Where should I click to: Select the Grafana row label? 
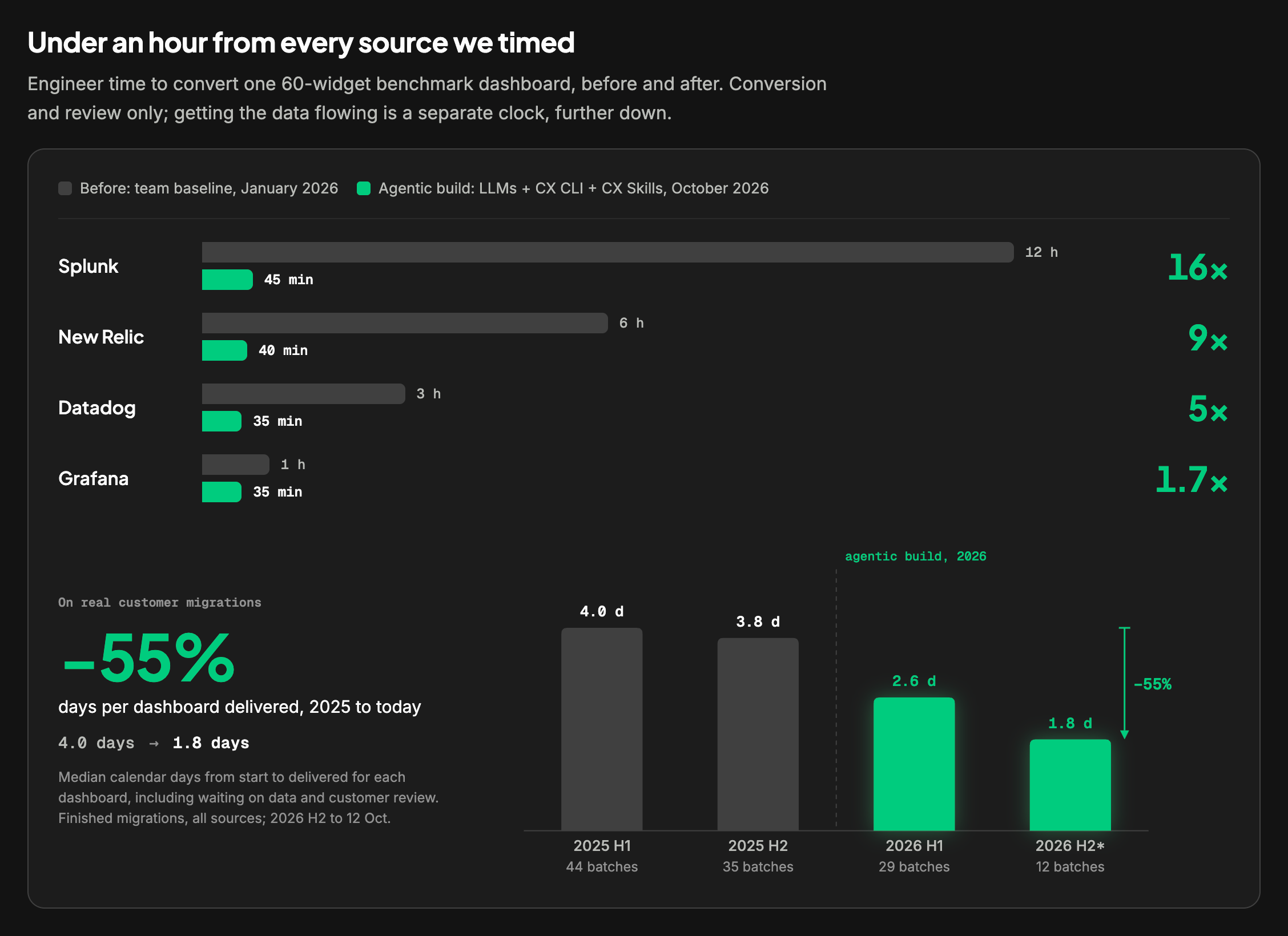coord(94,478)
